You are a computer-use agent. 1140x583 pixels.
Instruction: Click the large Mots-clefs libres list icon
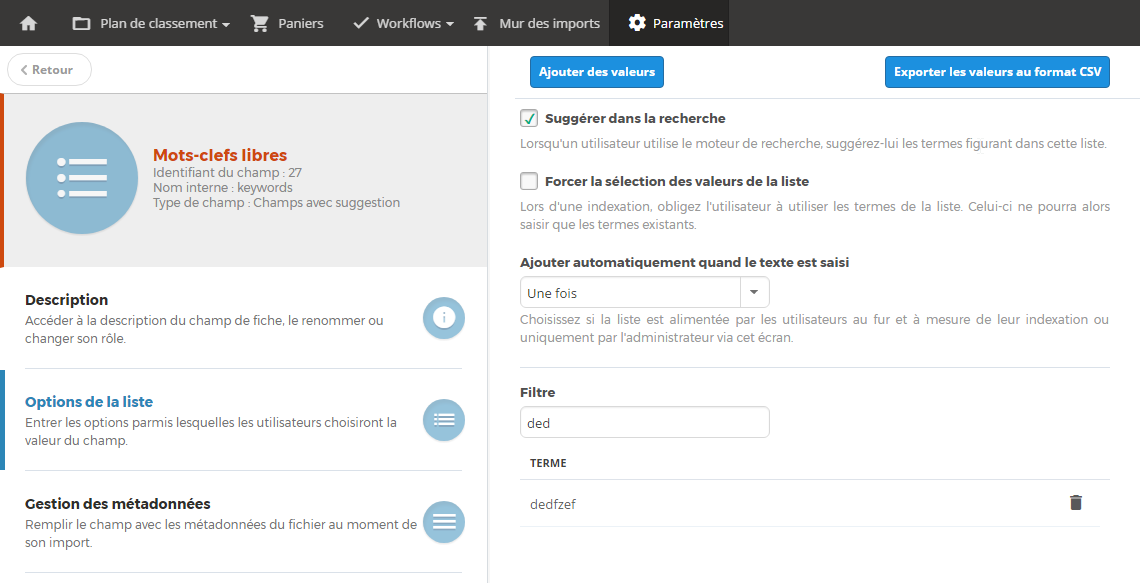(82, 178)
